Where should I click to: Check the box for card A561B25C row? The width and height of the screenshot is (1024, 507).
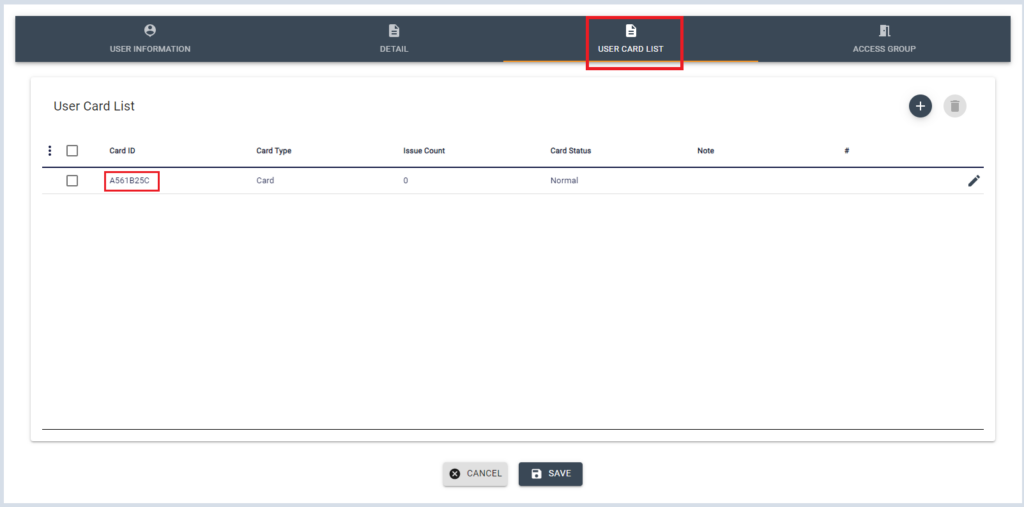pos(72,181)
